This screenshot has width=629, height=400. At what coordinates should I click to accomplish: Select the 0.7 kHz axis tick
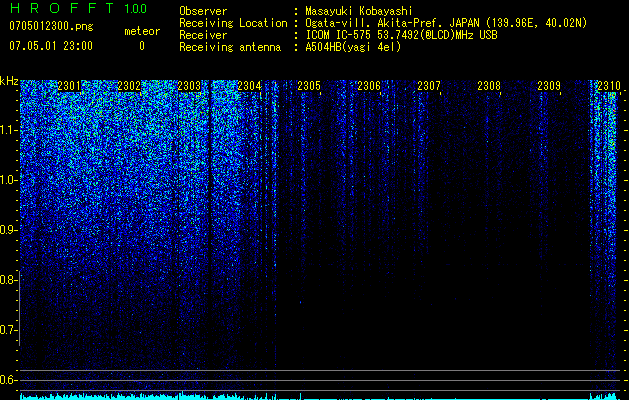click(x=8, y=330)
